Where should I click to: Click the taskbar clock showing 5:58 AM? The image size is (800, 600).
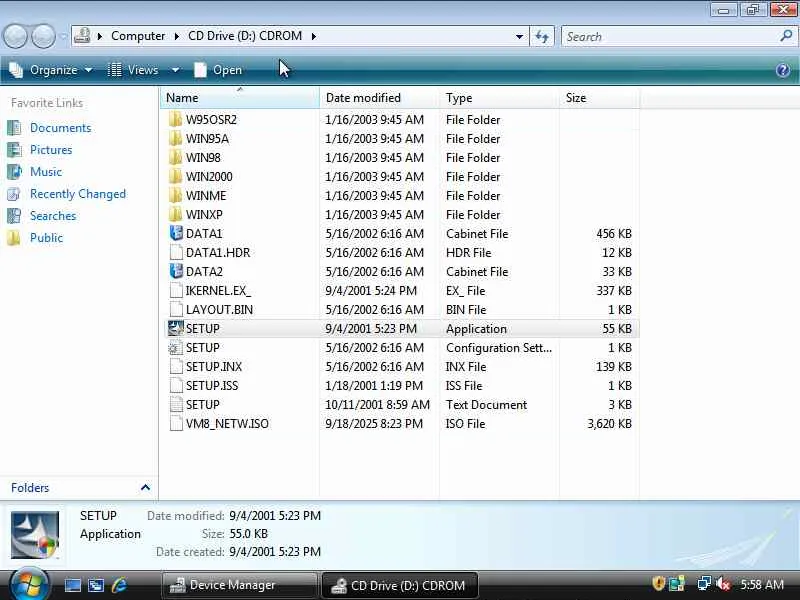[x=762, y=584]
